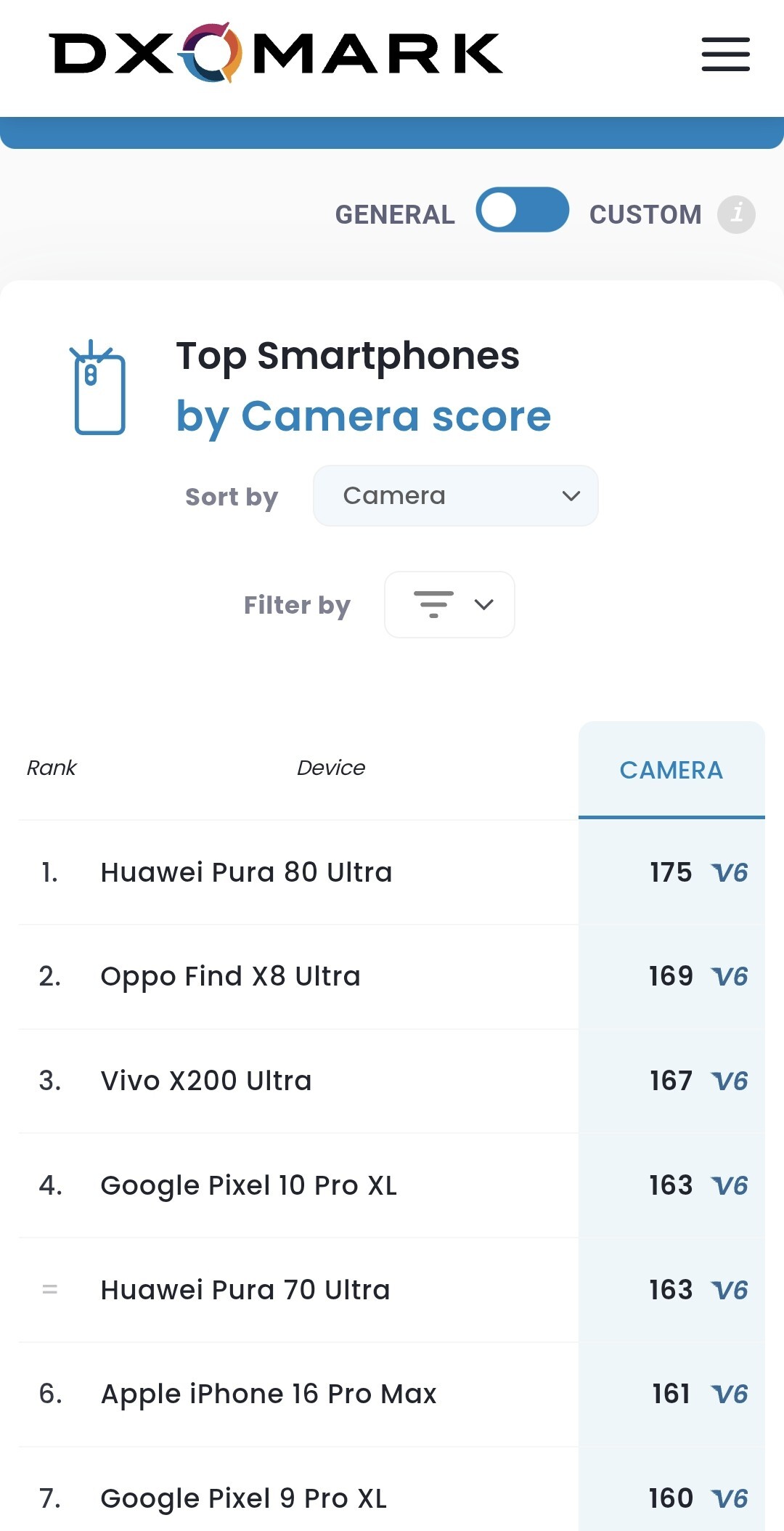Select the CAMERA column tab

[671, 770]
